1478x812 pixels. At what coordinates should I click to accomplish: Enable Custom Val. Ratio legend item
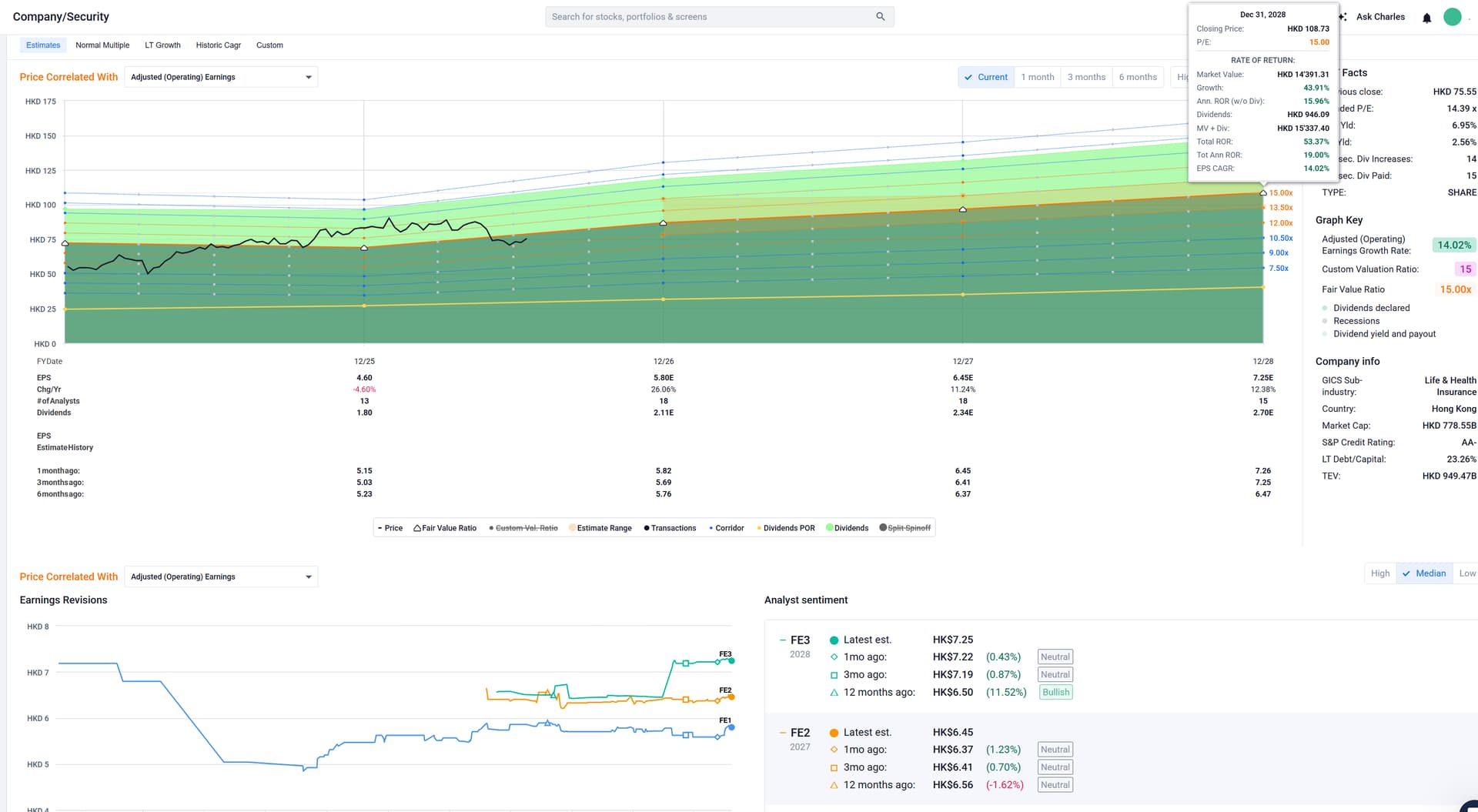click(x=523, y=528)
